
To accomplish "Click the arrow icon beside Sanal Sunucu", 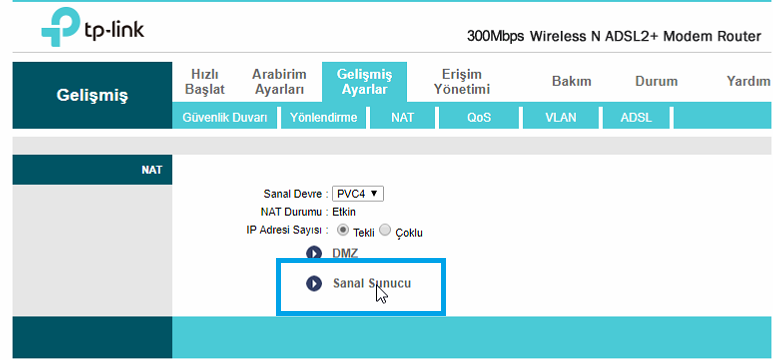I will [x=314, y=284].
